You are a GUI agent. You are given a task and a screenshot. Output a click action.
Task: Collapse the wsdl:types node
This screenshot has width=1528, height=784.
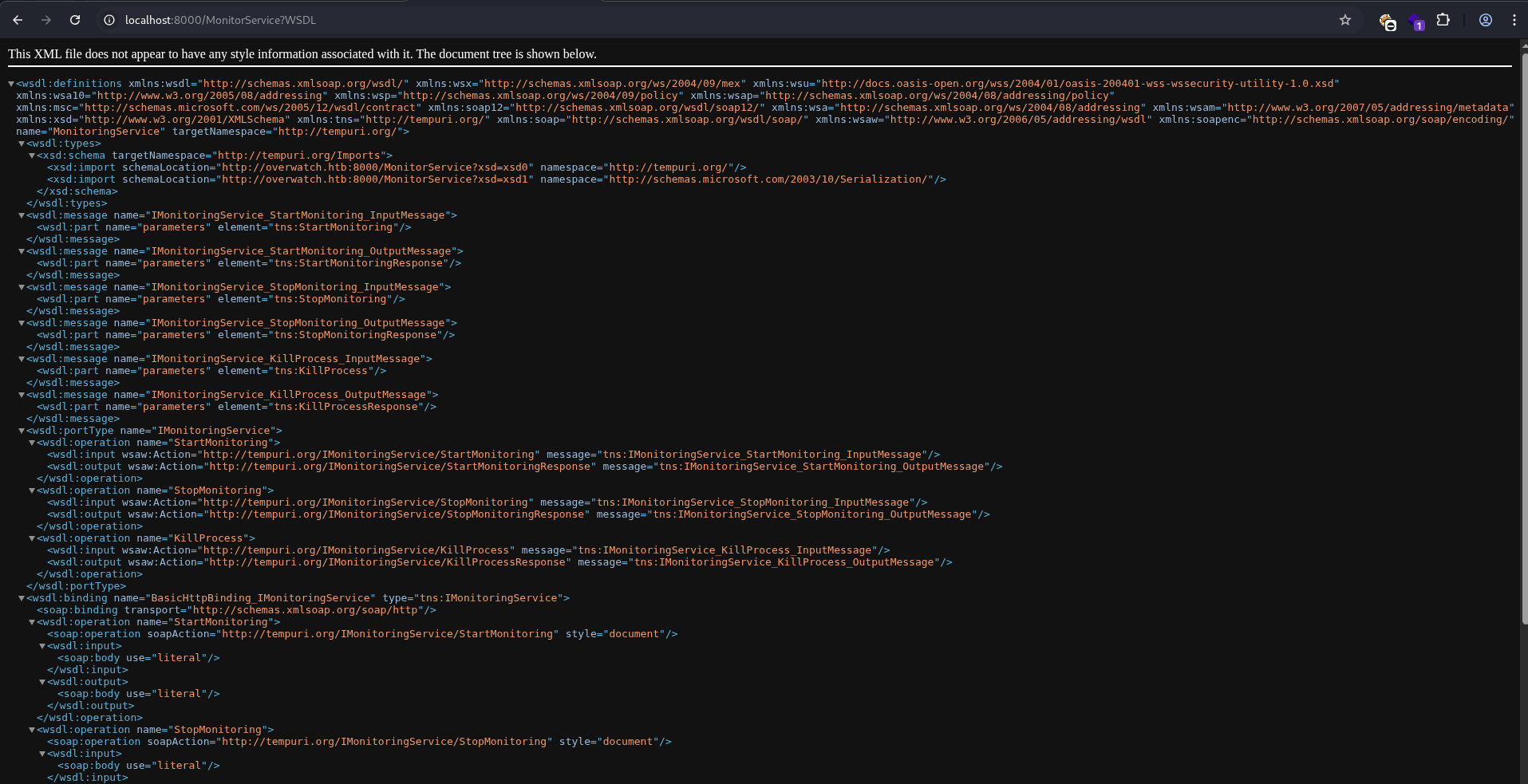tap(22, 144)
